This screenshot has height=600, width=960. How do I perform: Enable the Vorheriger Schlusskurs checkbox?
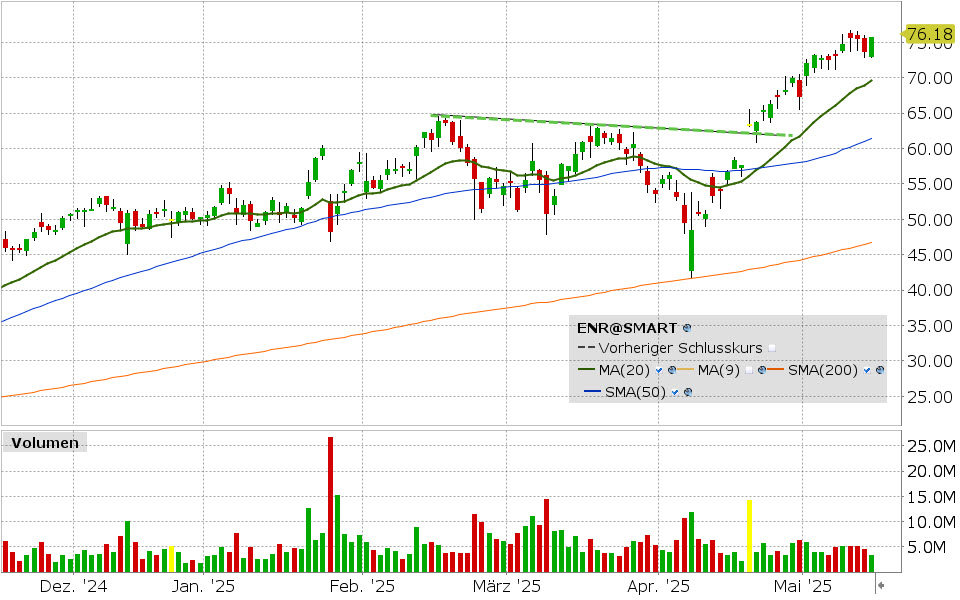pos(772,348)
